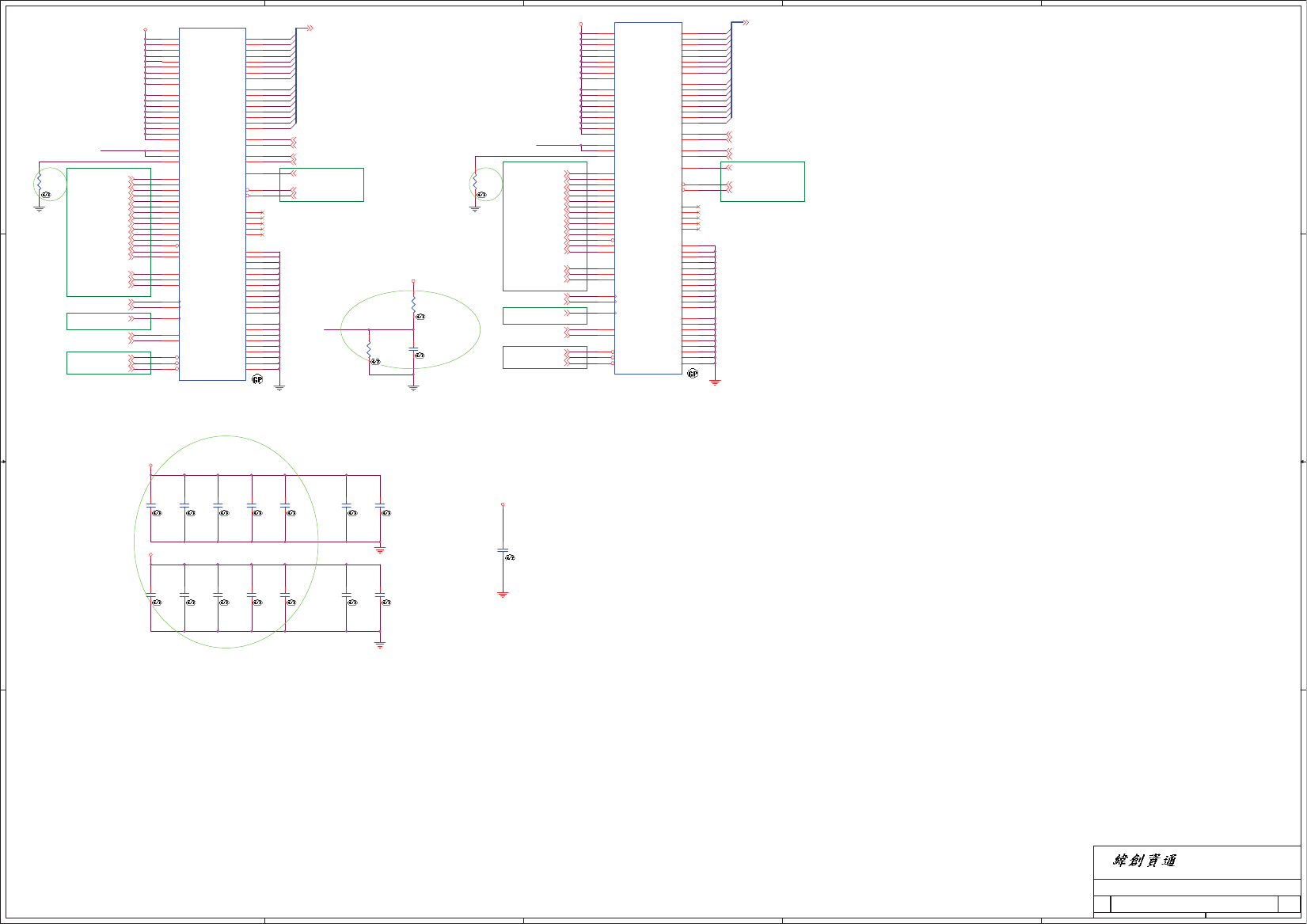1307x924 pixels.
Task: Select the GP marker beside the left IC block
Action: 257,380
